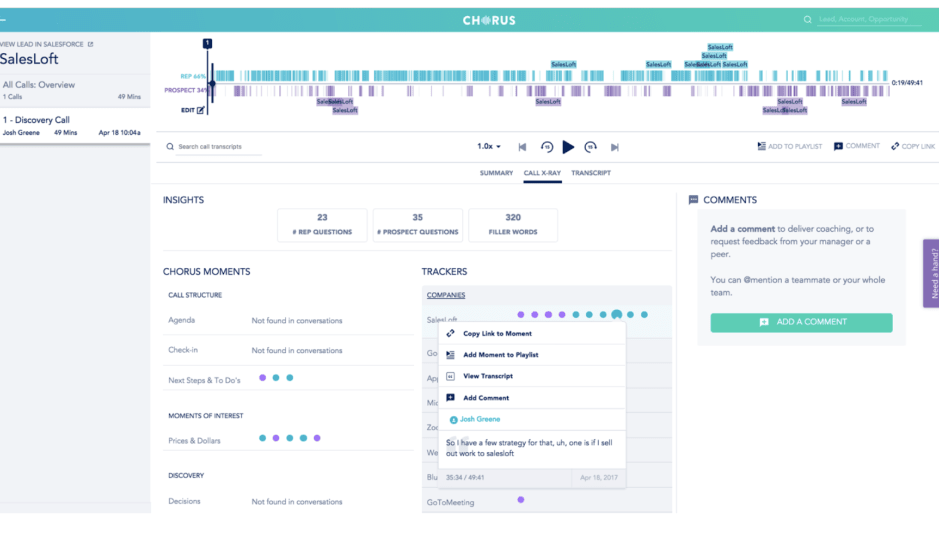This screenshot has width=939, height=541.
Task: Click first teal dot in Prices & Dollars
Action: tap(262, 438)
